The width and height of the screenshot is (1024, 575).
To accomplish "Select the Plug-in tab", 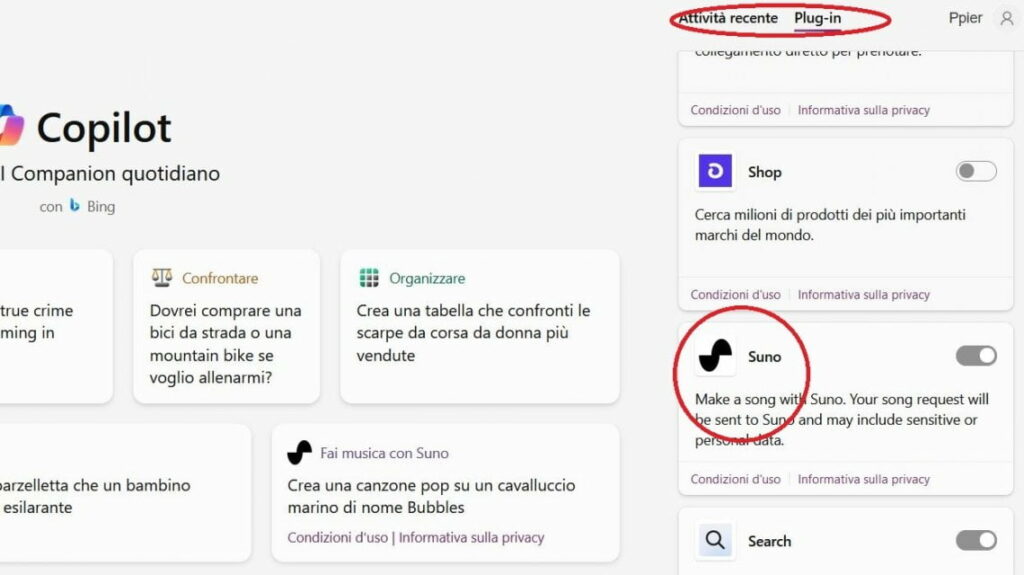I will tap(817, 18).
